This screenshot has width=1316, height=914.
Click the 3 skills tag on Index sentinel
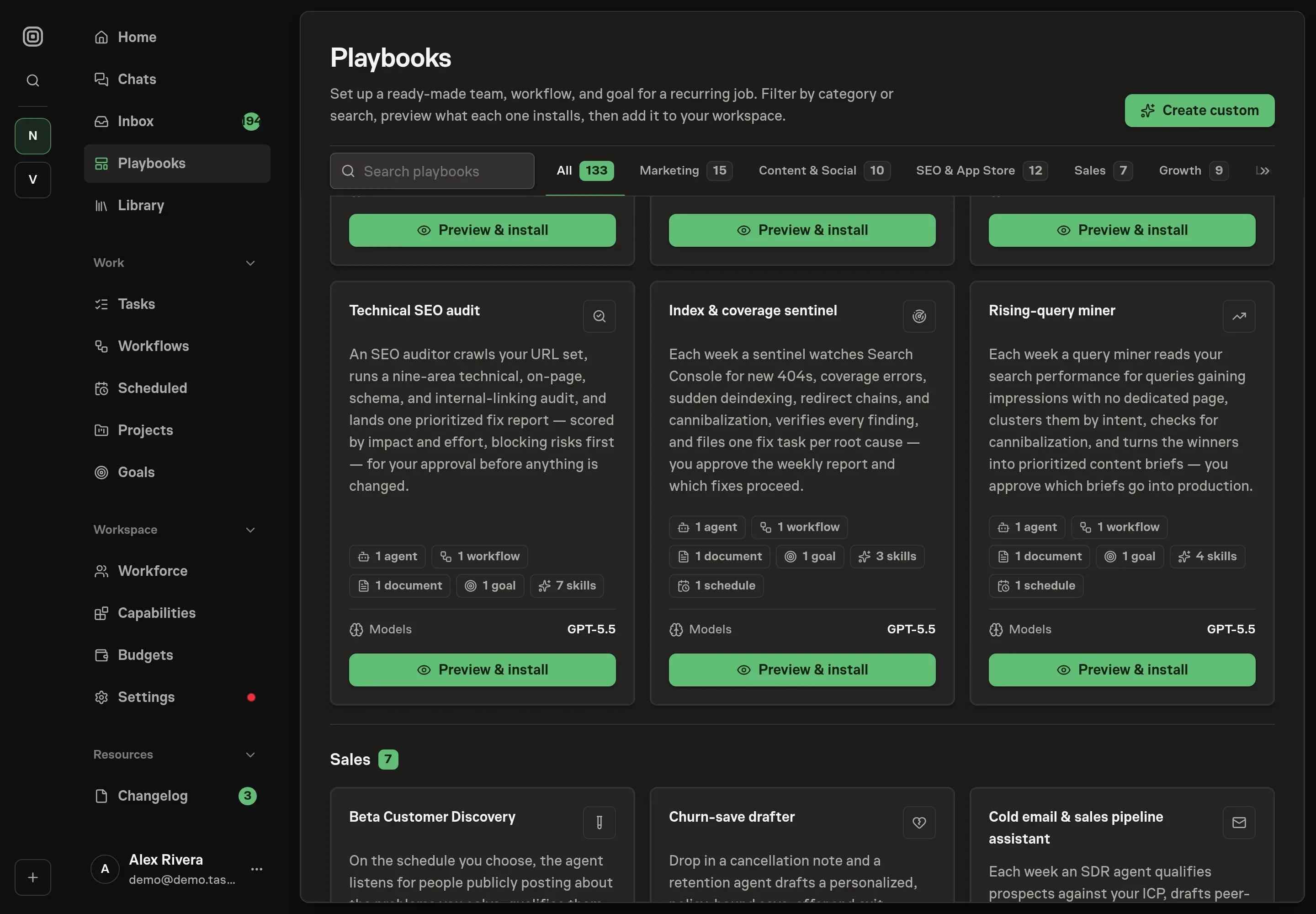coord(887,557)
